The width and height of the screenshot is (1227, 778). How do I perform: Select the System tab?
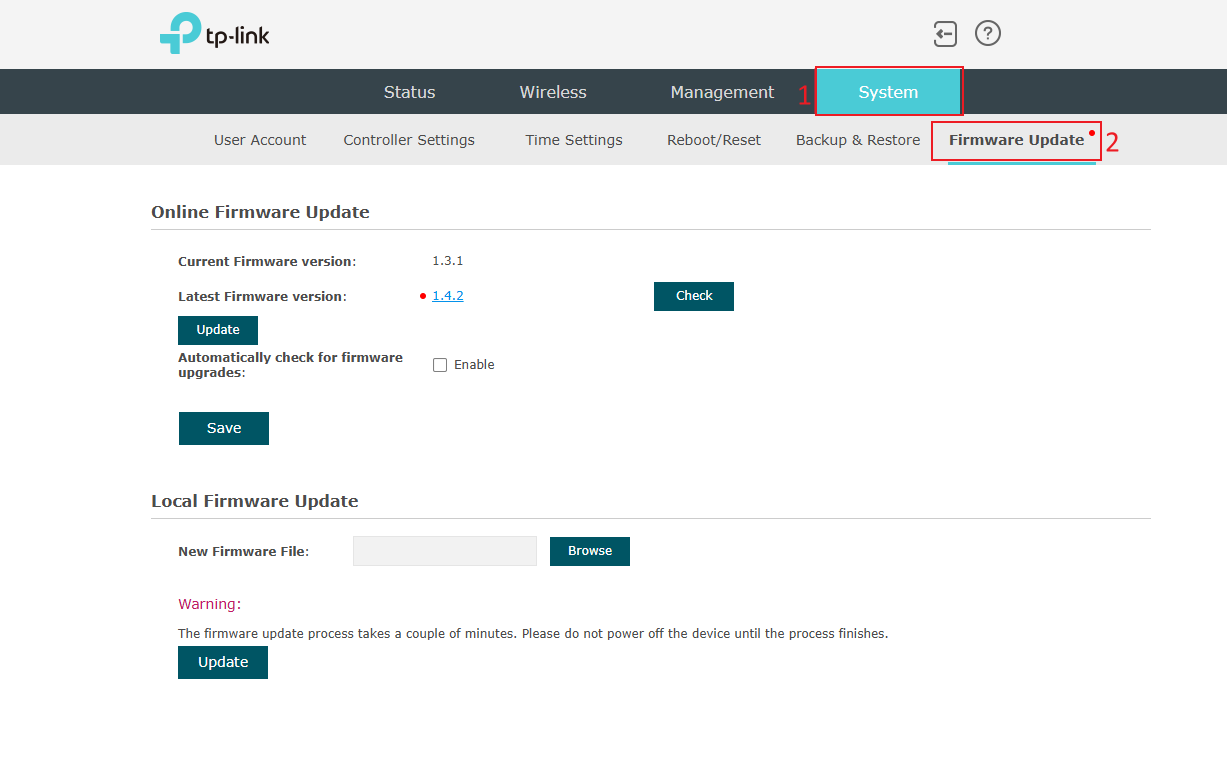(888, 92)
